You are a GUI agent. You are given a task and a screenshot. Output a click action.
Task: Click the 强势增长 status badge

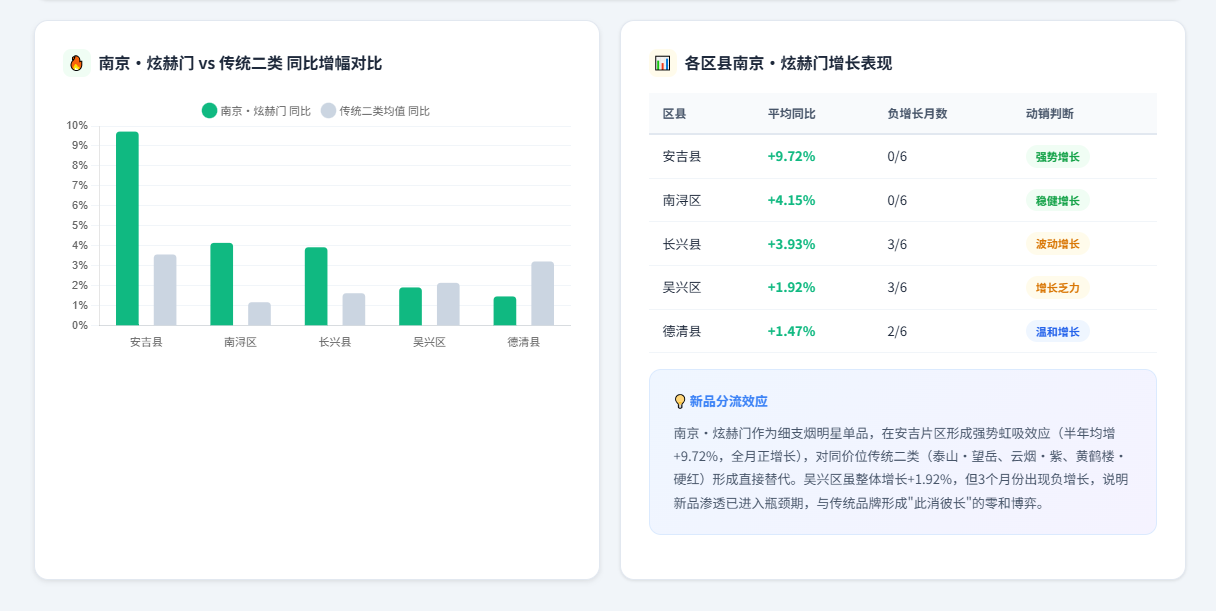(x=1058, y=157)
